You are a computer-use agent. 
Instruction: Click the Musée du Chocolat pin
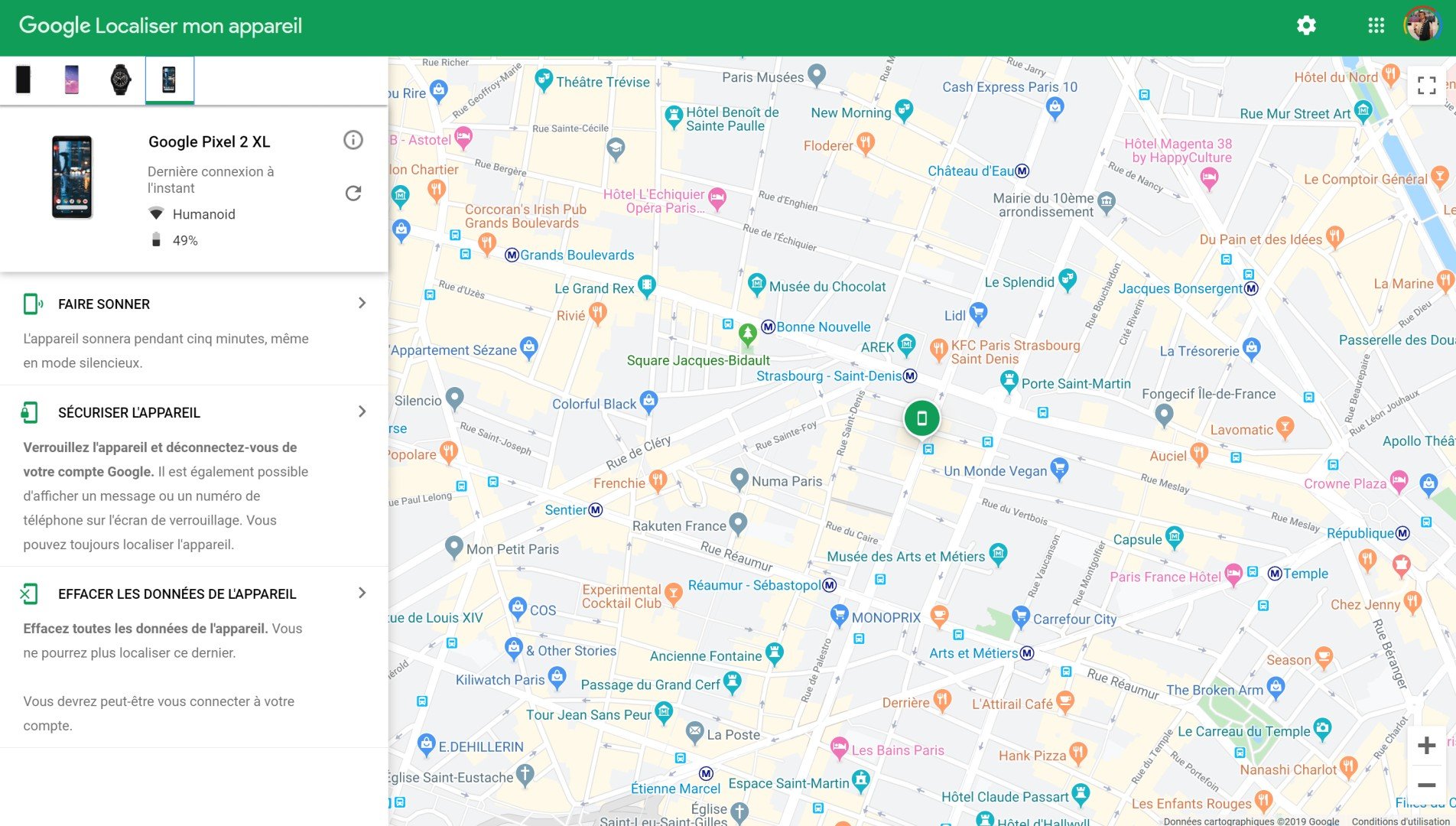tap(757, 285)
